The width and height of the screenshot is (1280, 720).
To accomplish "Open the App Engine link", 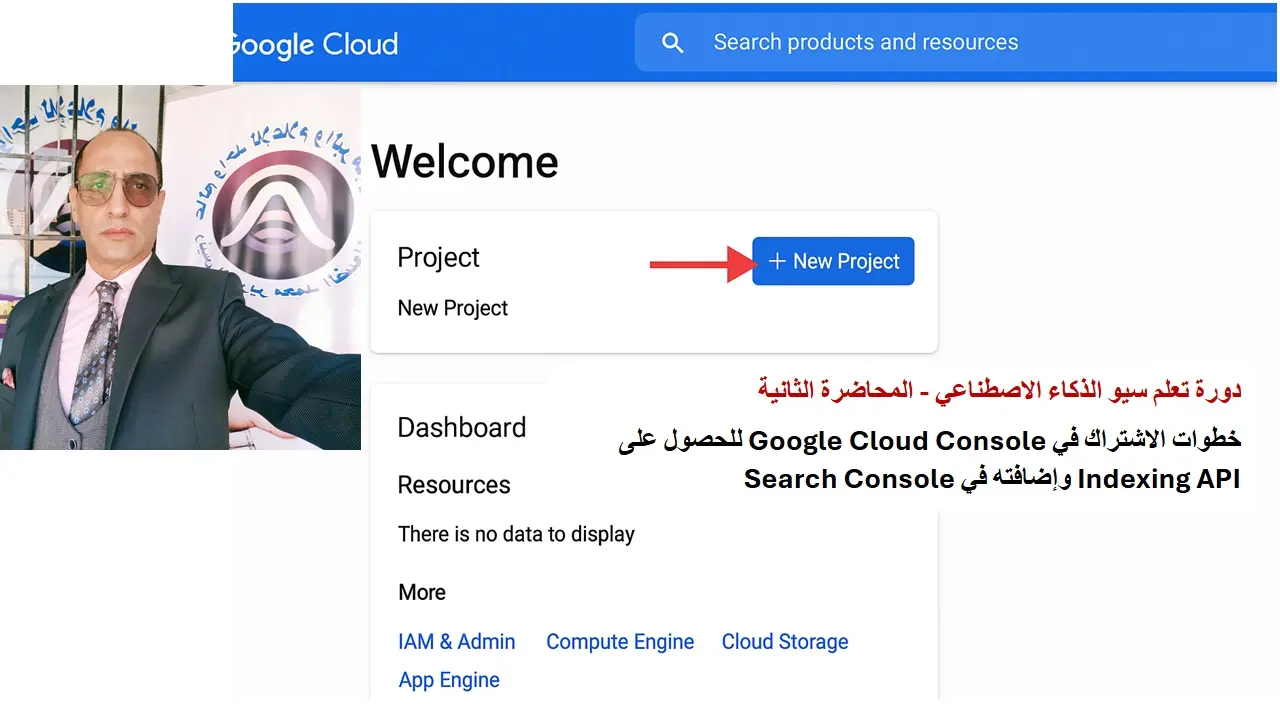I will coord(448,680).
